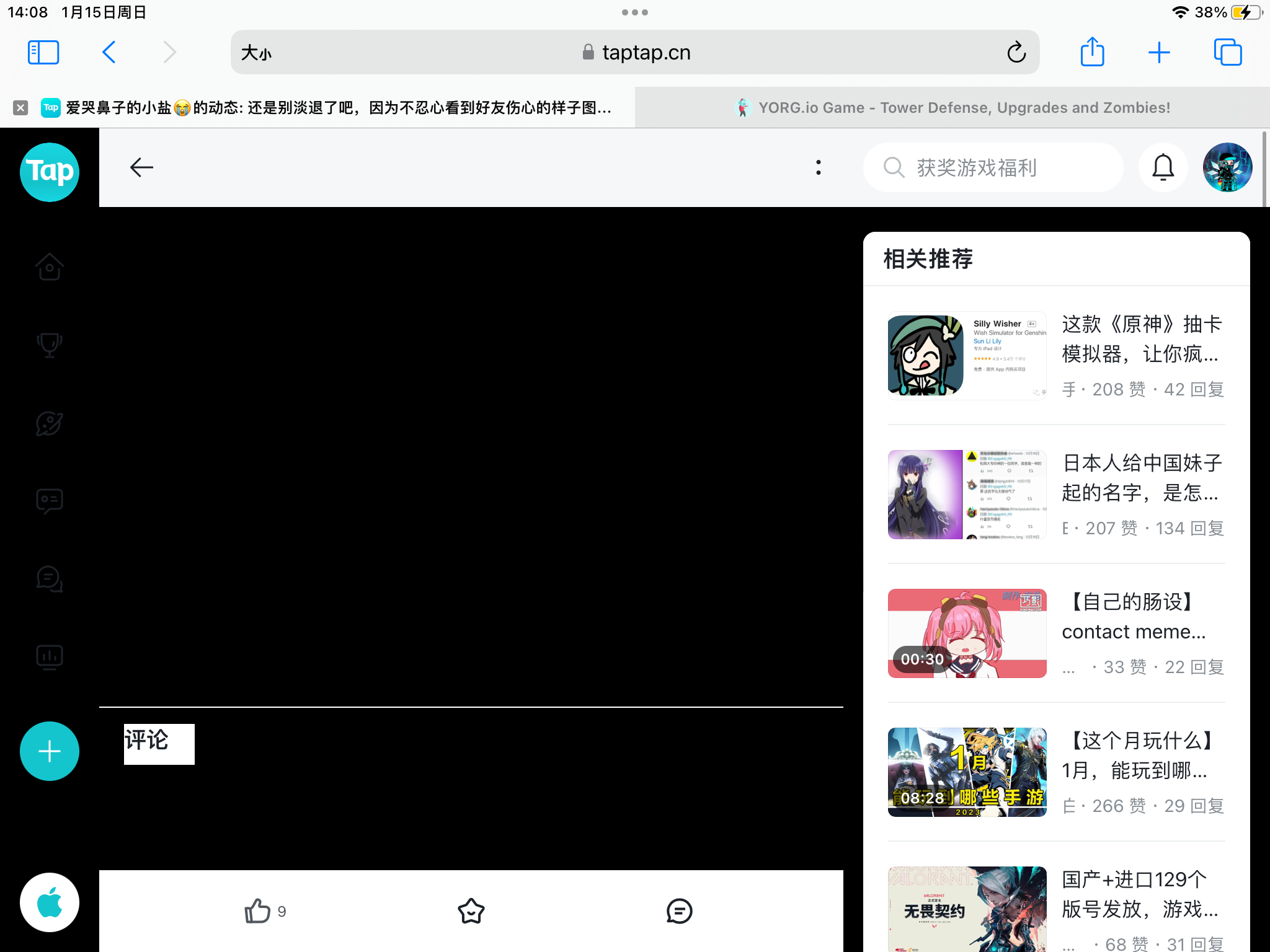The width and height of the screenshot is (1270, 952).
Task: Open Home from left sidebar
Action: click(50, 267)
